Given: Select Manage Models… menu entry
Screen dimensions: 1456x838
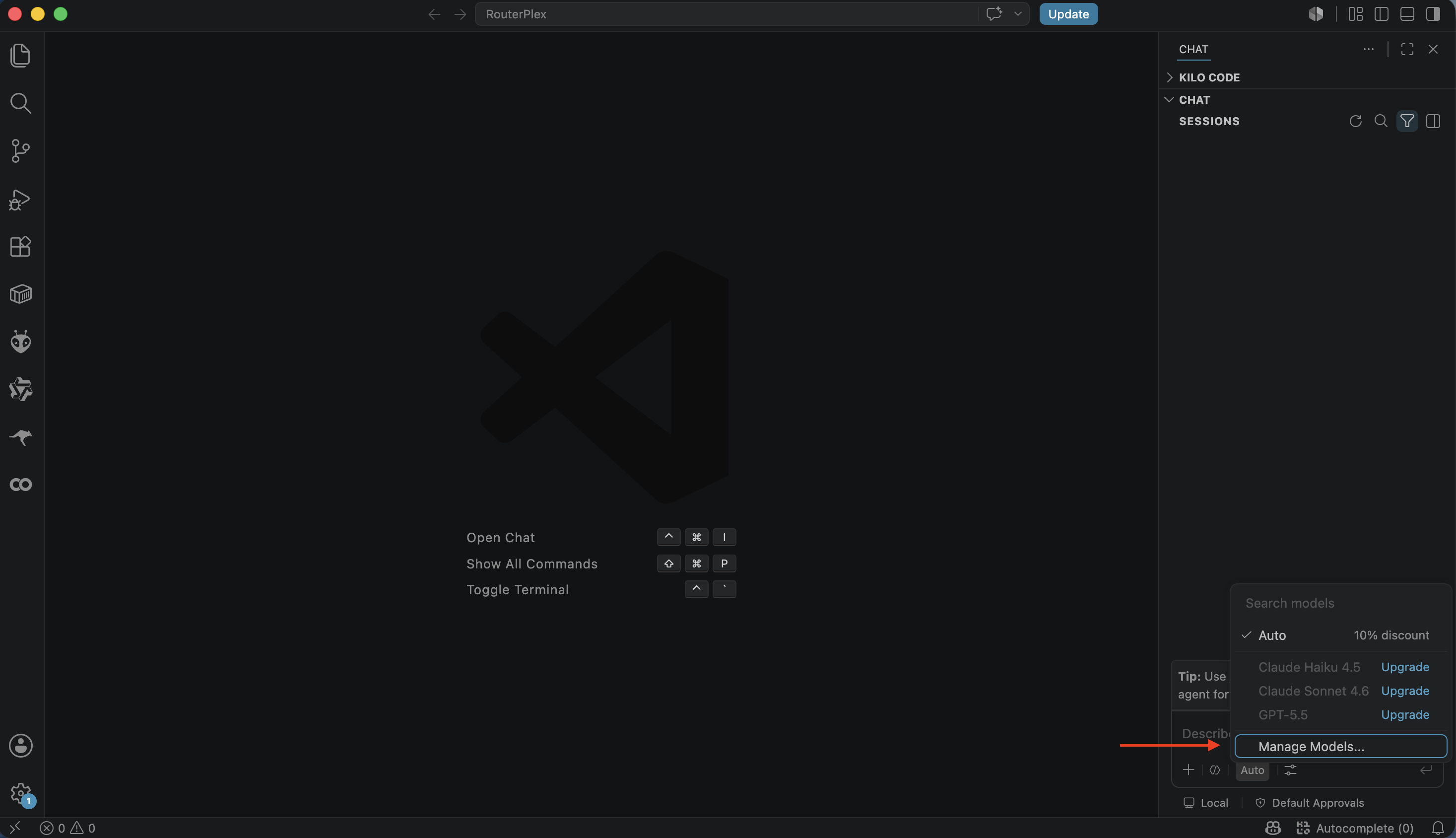Looking at the screenshot, I should coord(1340,746).
